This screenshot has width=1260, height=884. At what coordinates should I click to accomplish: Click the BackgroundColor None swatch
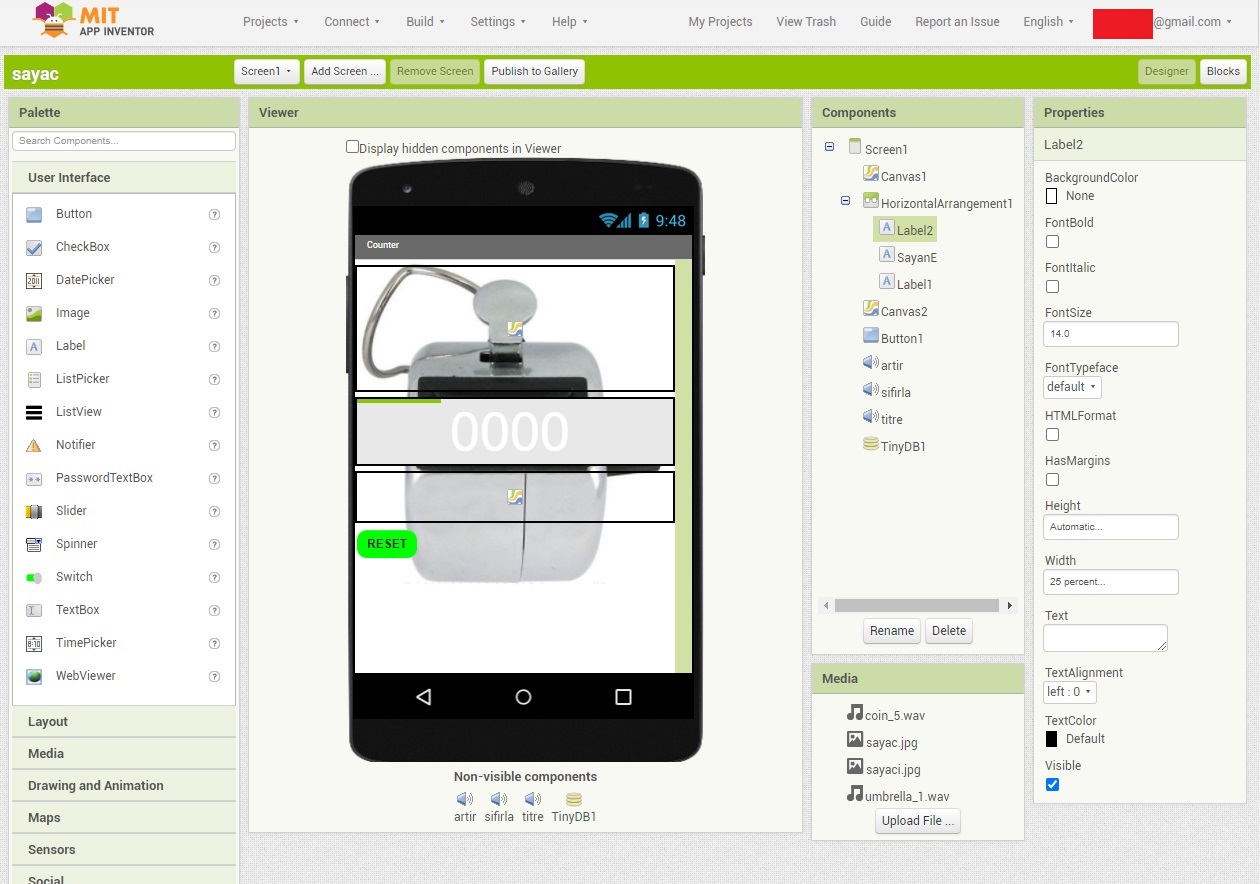coord(1052,196)
